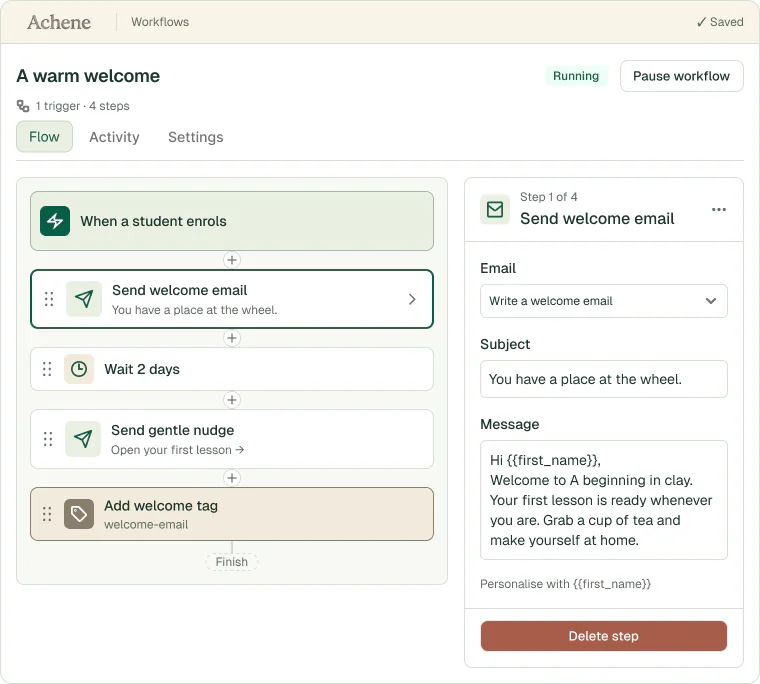Screen dimensions: 760x684
Task: Select the Send gentle nudge step
Action: [232, 439]
